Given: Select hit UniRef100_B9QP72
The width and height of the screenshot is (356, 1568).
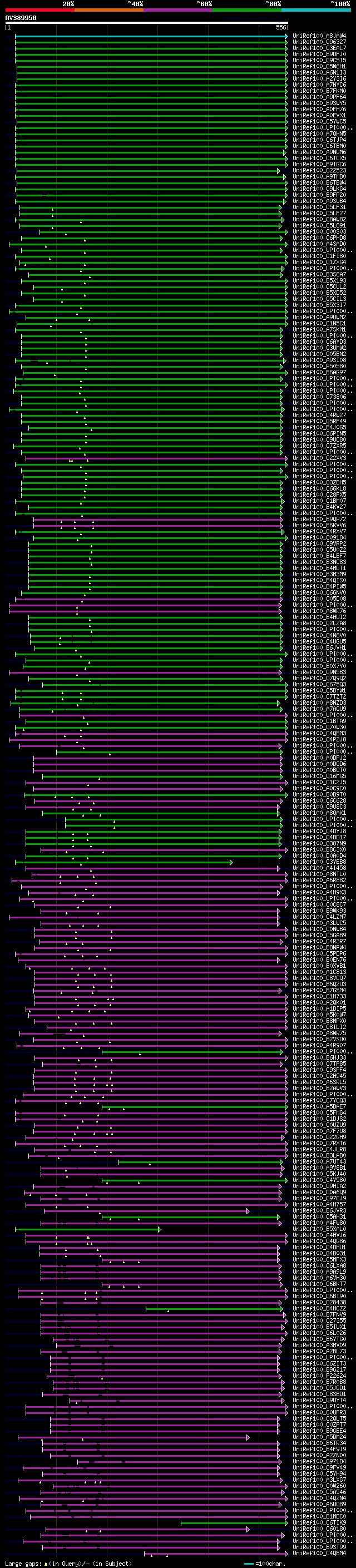Looking at the screenshot, I should (319, 519).
